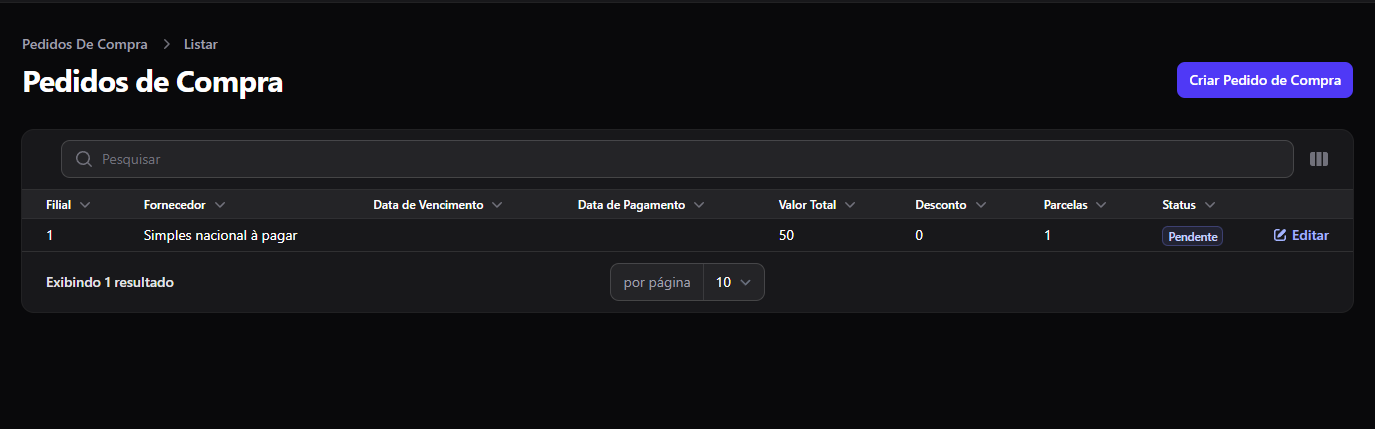Sort by Data de Pagamento column
The width and height of the screenshot is (1375, 429).
(x=641, y=205)
